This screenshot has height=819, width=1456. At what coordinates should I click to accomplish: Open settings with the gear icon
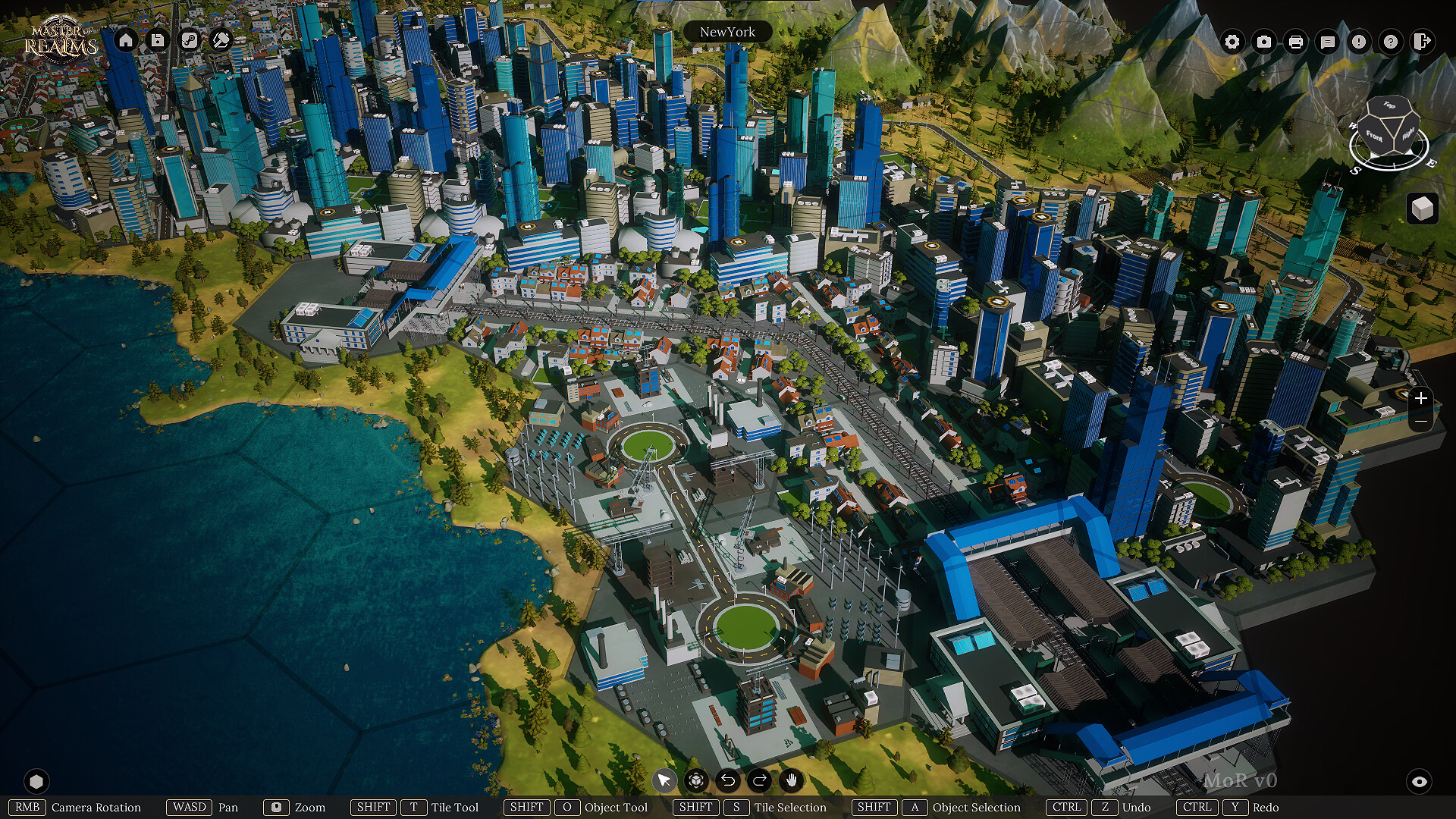[1232, 43]
